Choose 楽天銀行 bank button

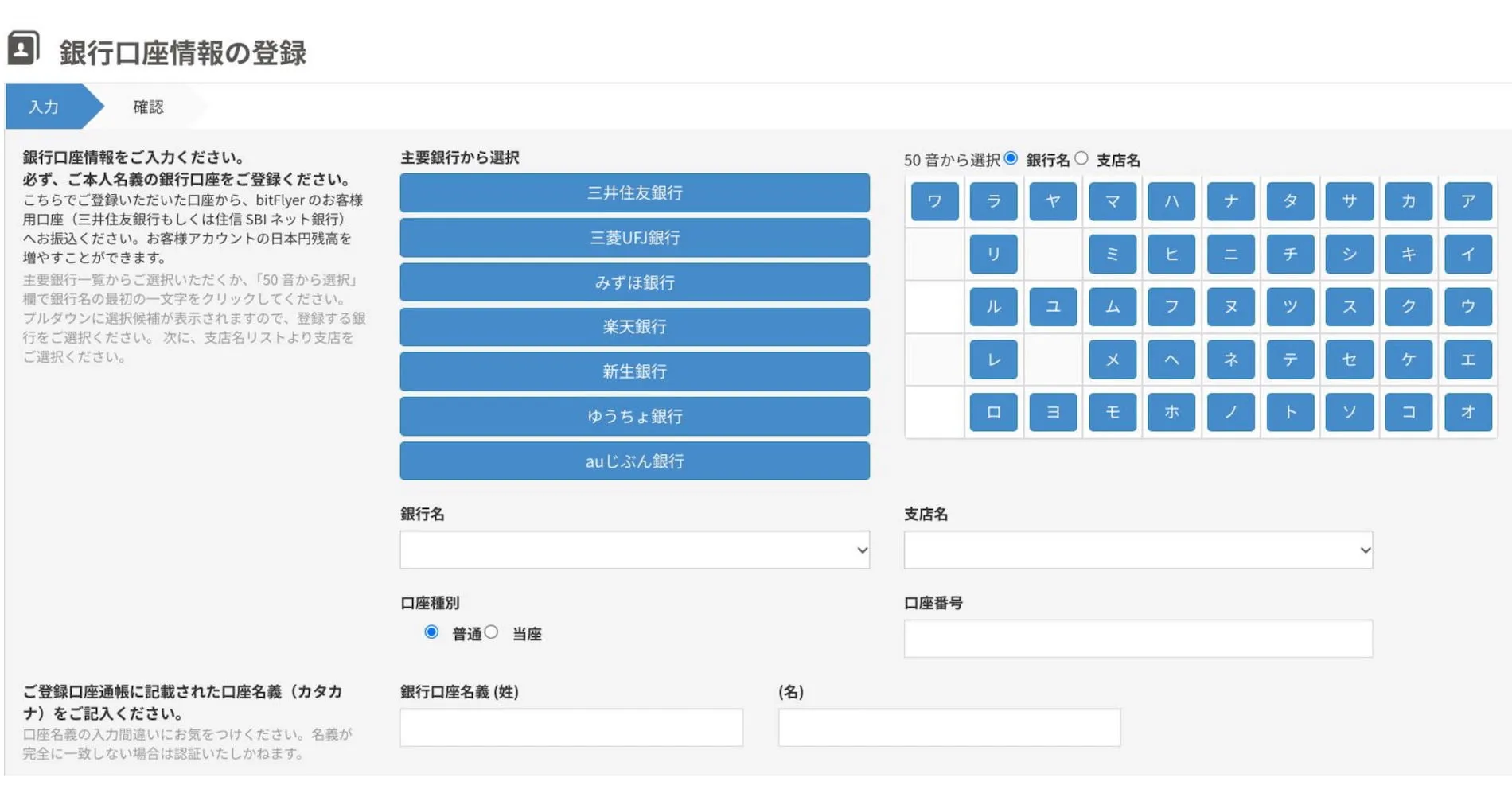pyautogui.click(x=634, y=326)
